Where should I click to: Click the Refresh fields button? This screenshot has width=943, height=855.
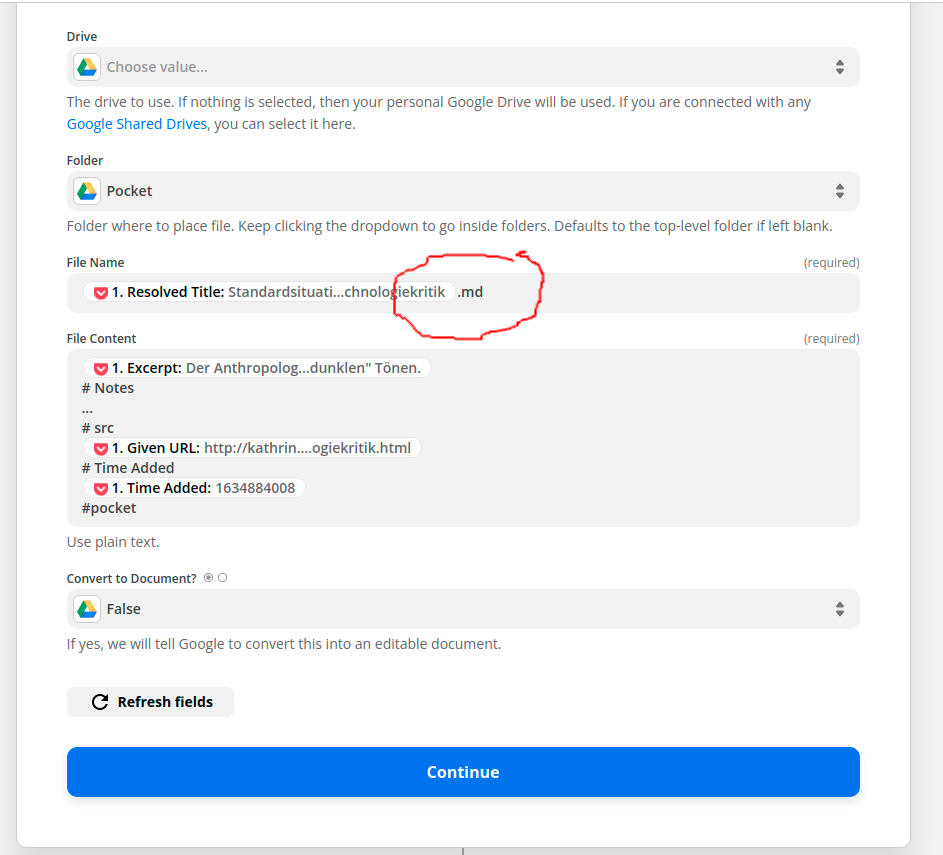point(150,702)
